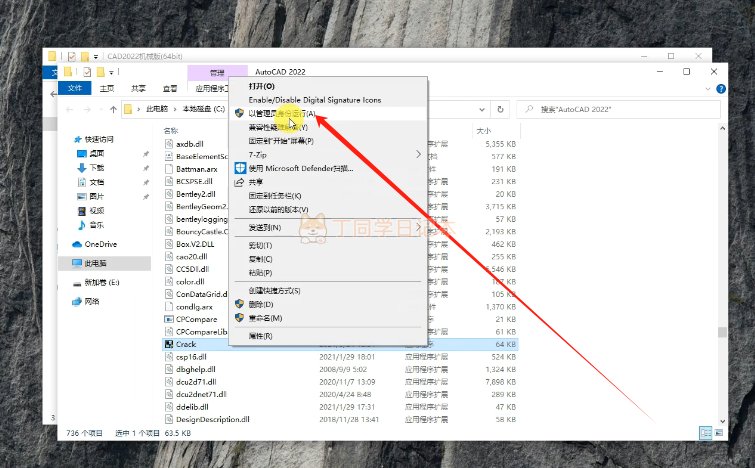Select the Crack file row
This screenshot has width=755, height=468.
[340, 344]
